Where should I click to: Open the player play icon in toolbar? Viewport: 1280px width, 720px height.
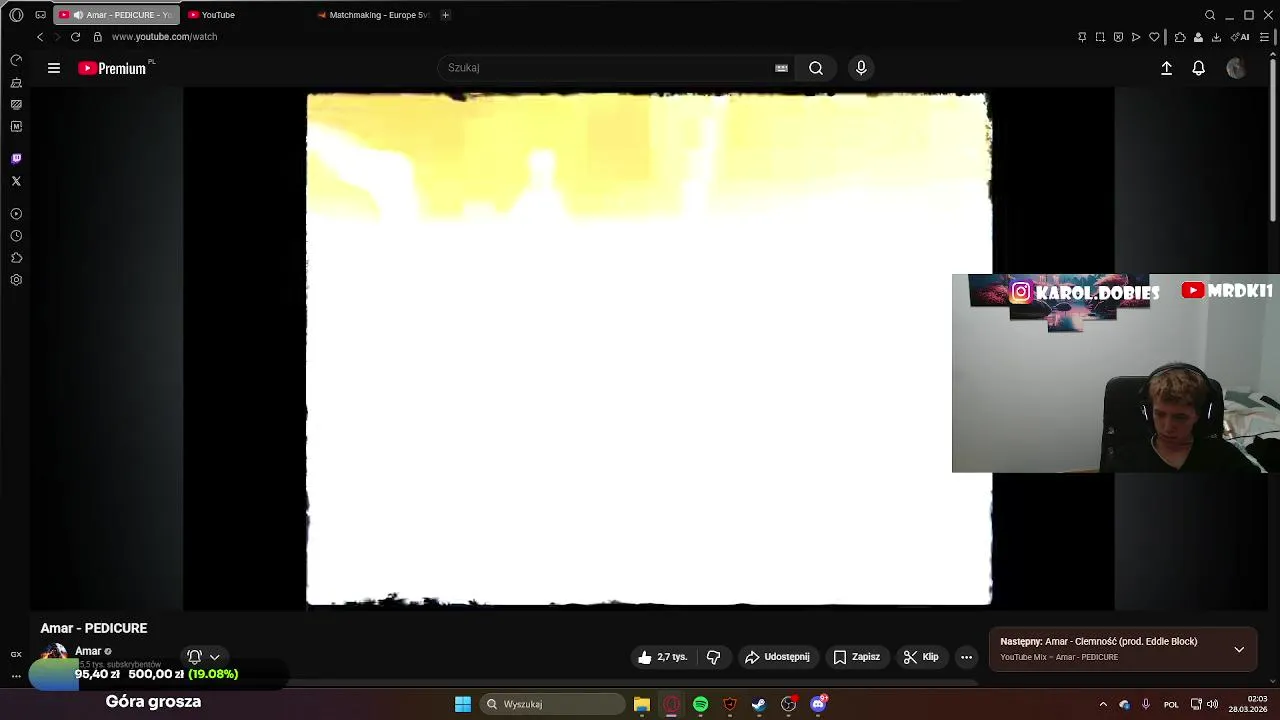pyautogui.click(x=1136, y=37)
